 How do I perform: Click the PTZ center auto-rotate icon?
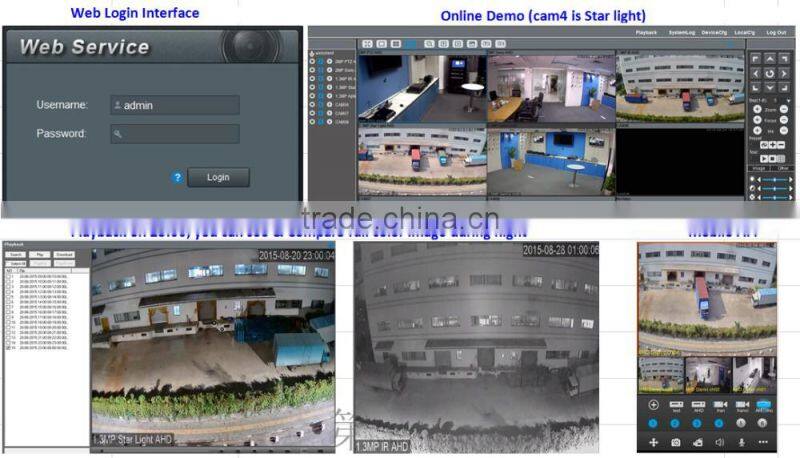point(769,74)
